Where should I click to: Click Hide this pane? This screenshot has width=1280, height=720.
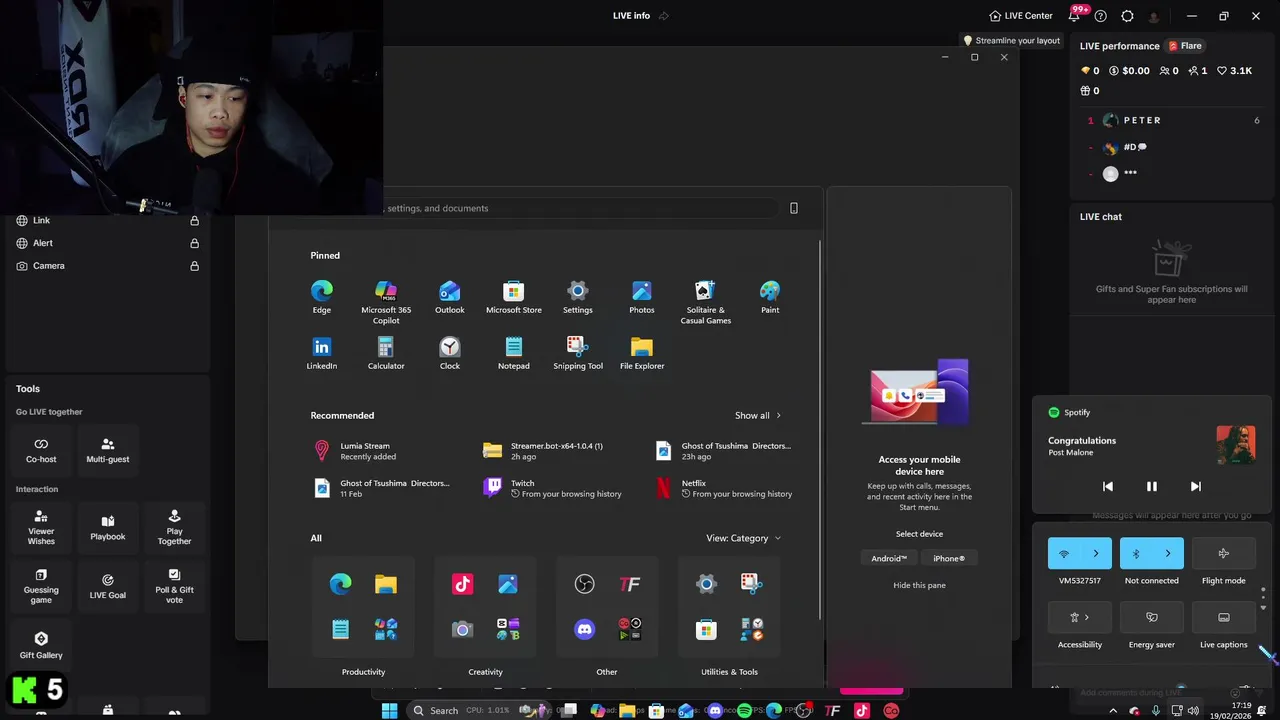919,585
